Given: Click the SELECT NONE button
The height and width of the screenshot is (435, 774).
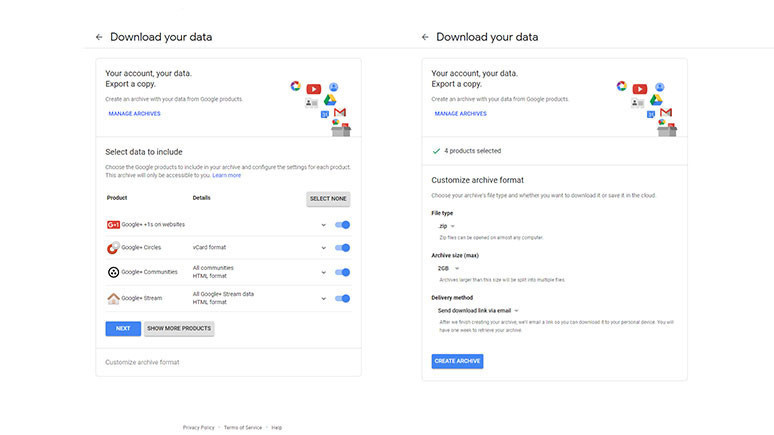Looking at the screenshot, I should click(x=328, y=199).
